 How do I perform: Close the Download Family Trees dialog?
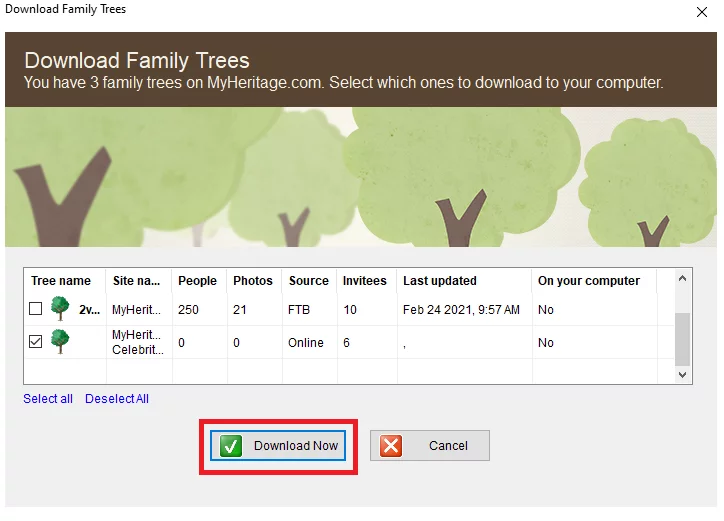(x=702, y=12)
